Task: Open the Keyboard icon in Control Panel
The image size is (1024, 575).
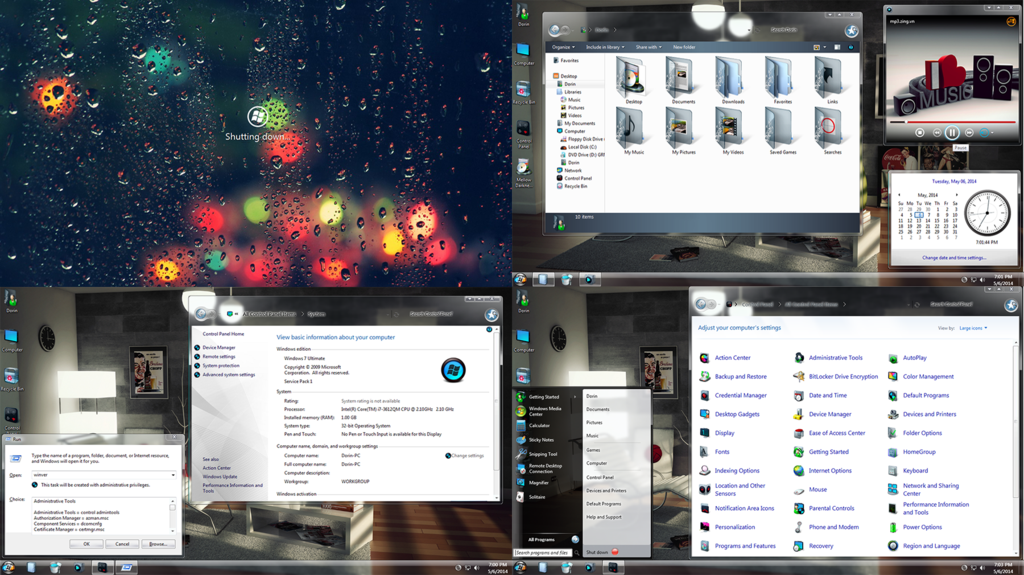Action: click(x=893, y=470)
